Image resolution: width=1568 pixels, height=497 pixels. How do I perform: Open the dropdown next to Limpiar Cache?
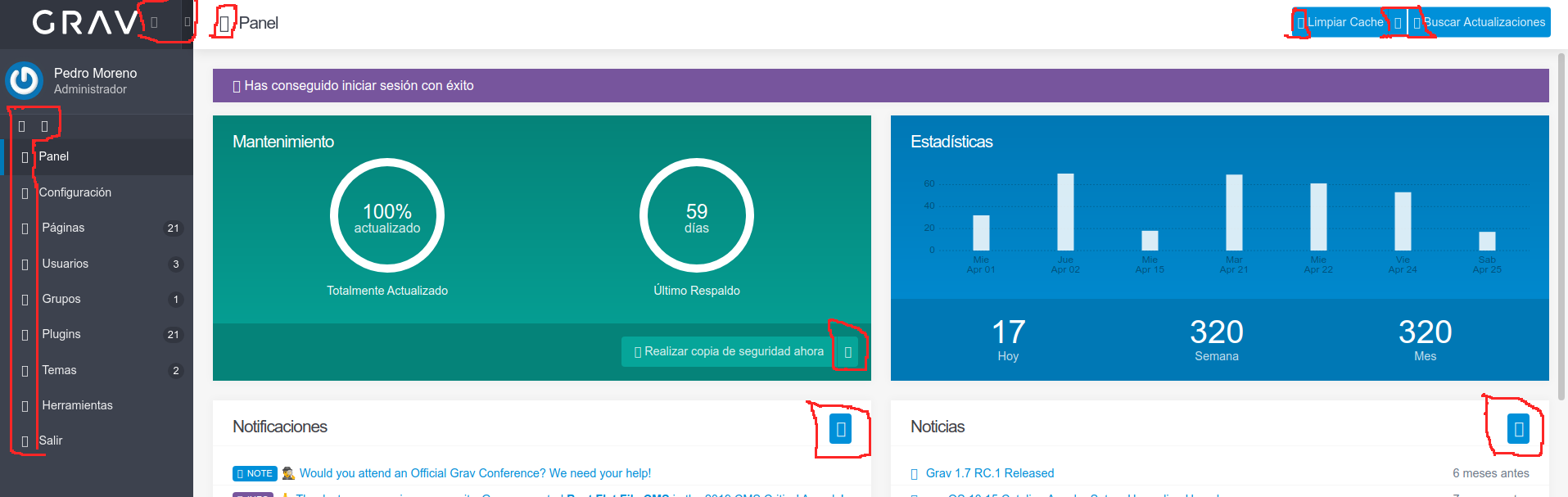click(1398, 23)
